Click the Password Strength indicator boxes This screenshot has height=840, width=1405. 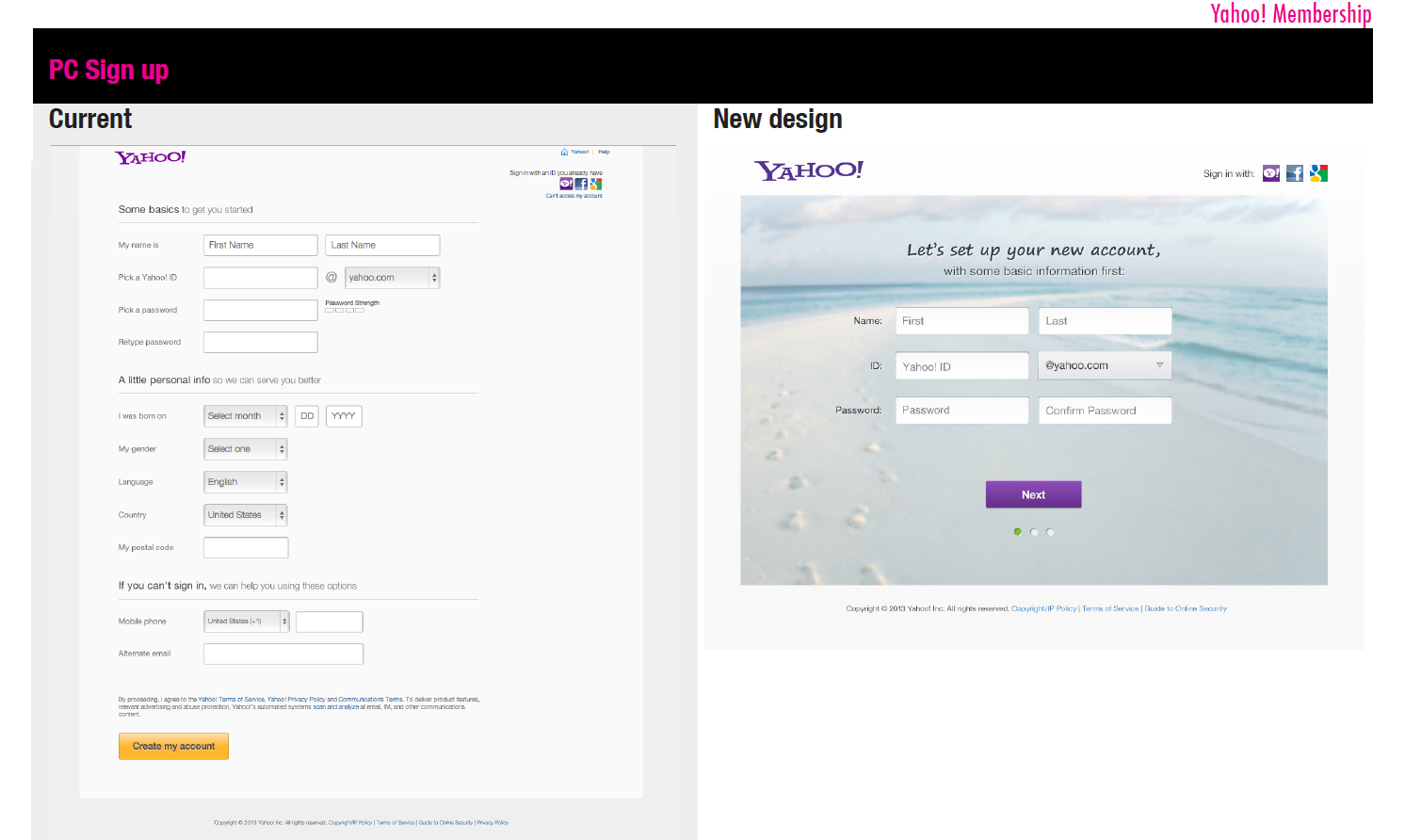click(x=345, y=310)
